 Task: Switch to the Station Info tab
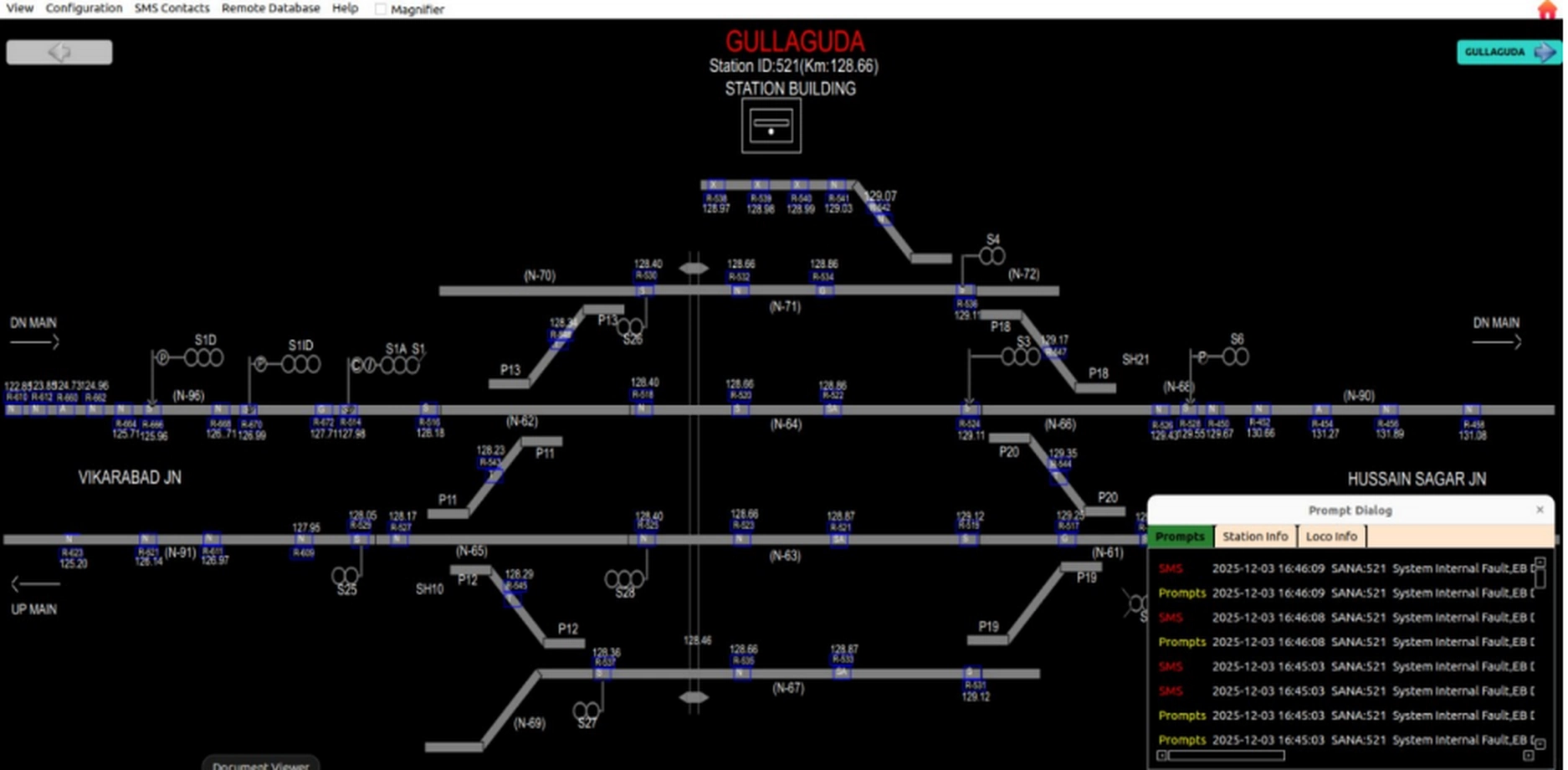pos(1254,536)
